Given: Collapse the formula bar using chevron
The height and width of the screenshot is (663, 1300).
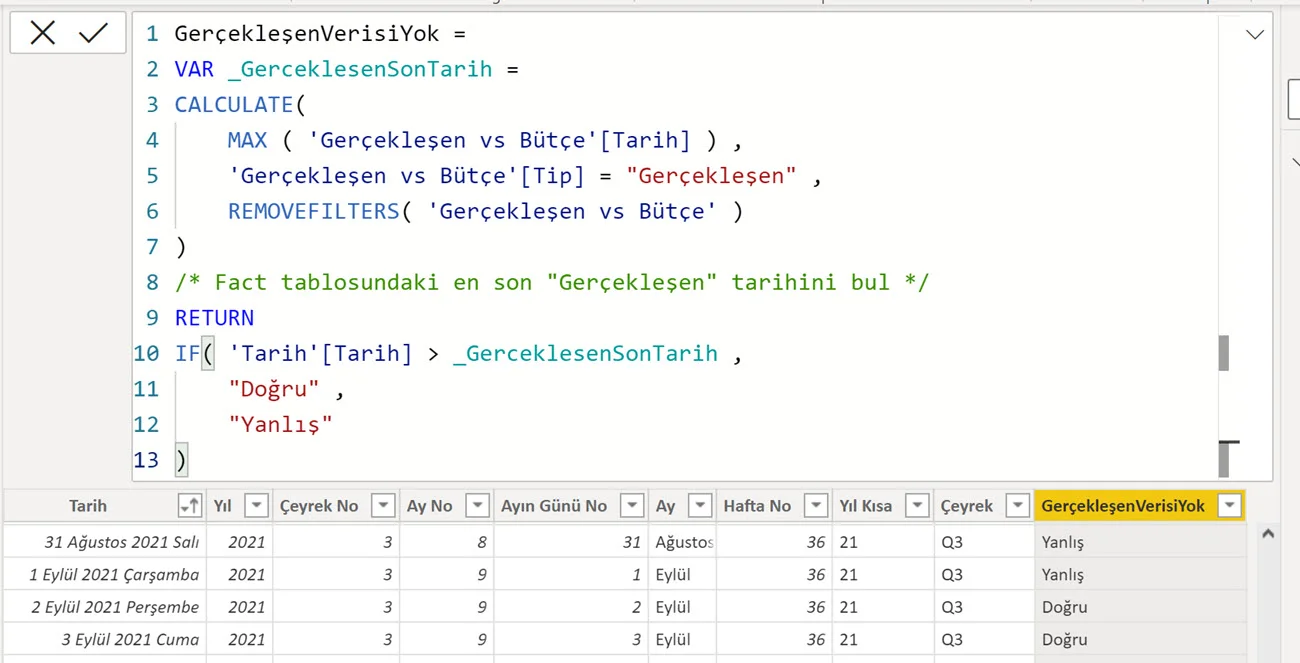Looking at the screenshot, I should coord(1254,36).
